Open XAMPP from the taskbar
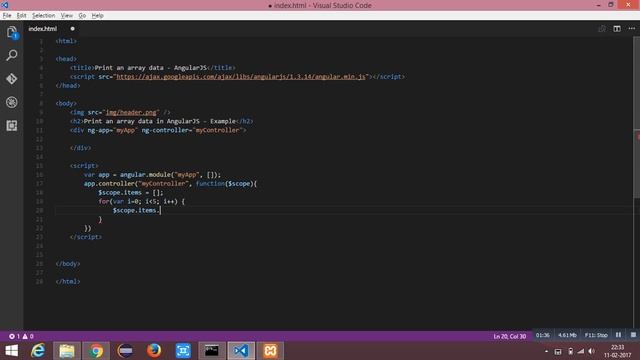Screen dimensions: 640x360 (x=270, y=351)
